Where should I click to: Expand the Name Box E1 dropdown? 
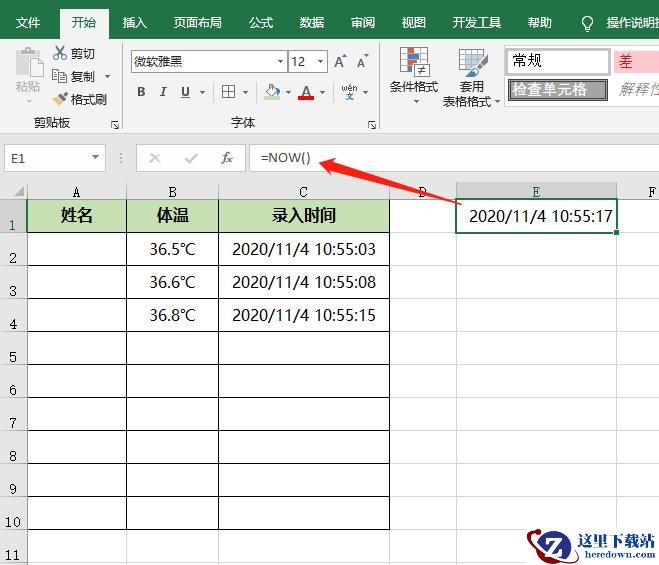pyautogui.click(x=95, y=158)
